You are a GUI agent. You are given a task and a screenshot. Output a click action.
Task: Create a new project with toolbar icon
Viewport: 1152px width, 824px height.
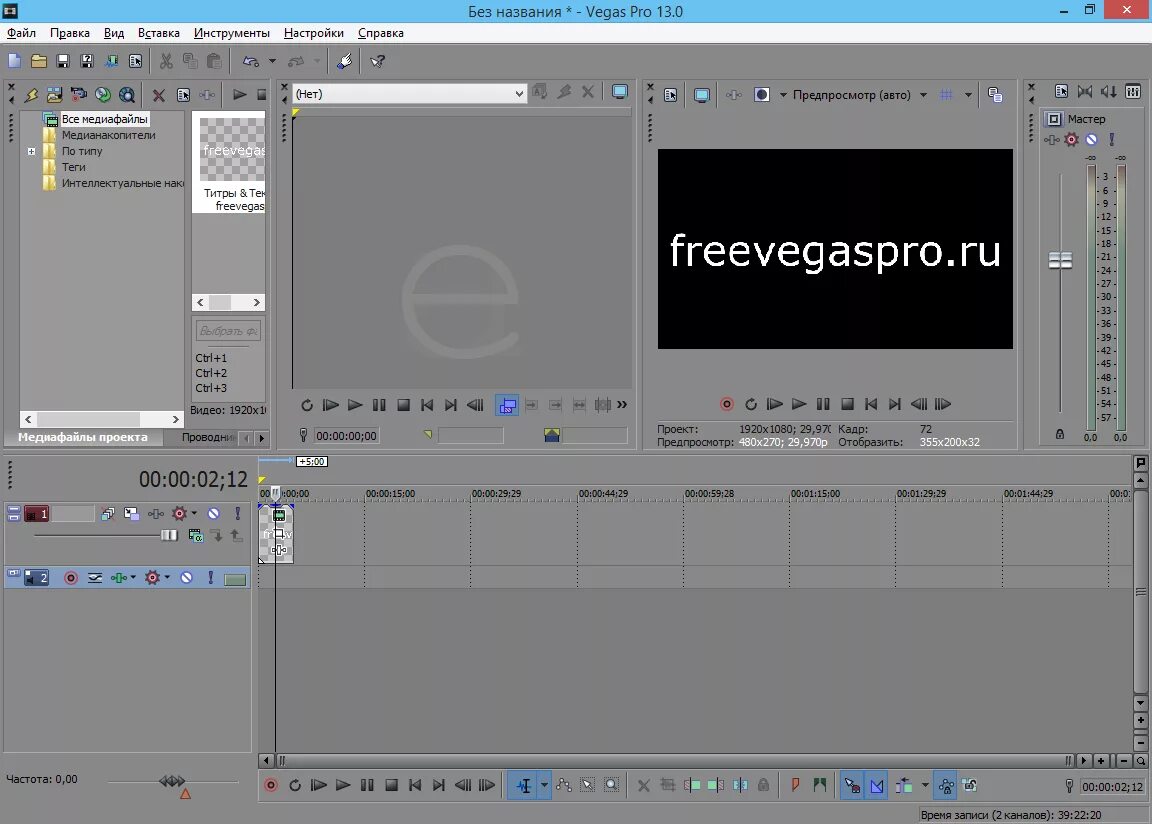pos(14,61)
